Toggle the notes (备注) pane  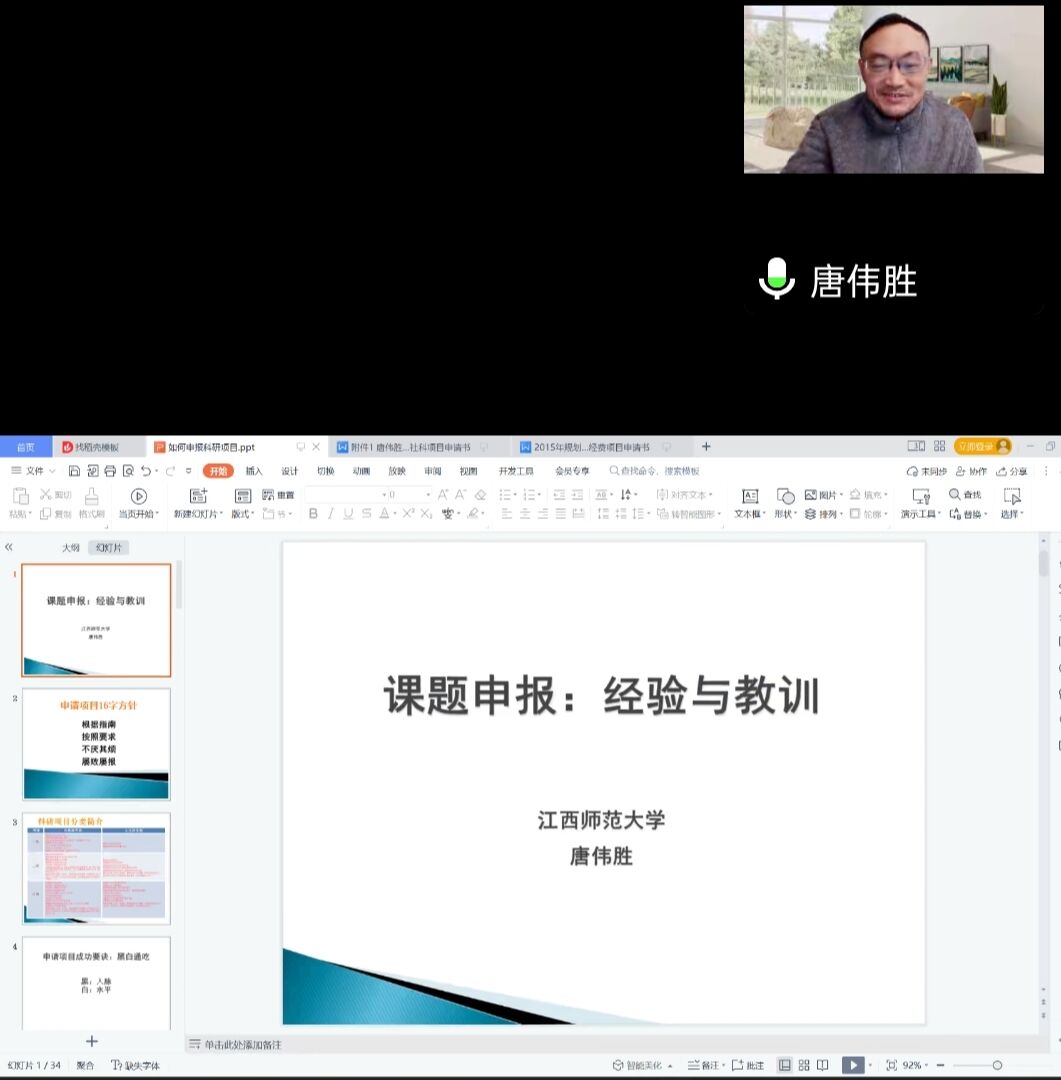pyautogui.click(x=703, y=1065)
